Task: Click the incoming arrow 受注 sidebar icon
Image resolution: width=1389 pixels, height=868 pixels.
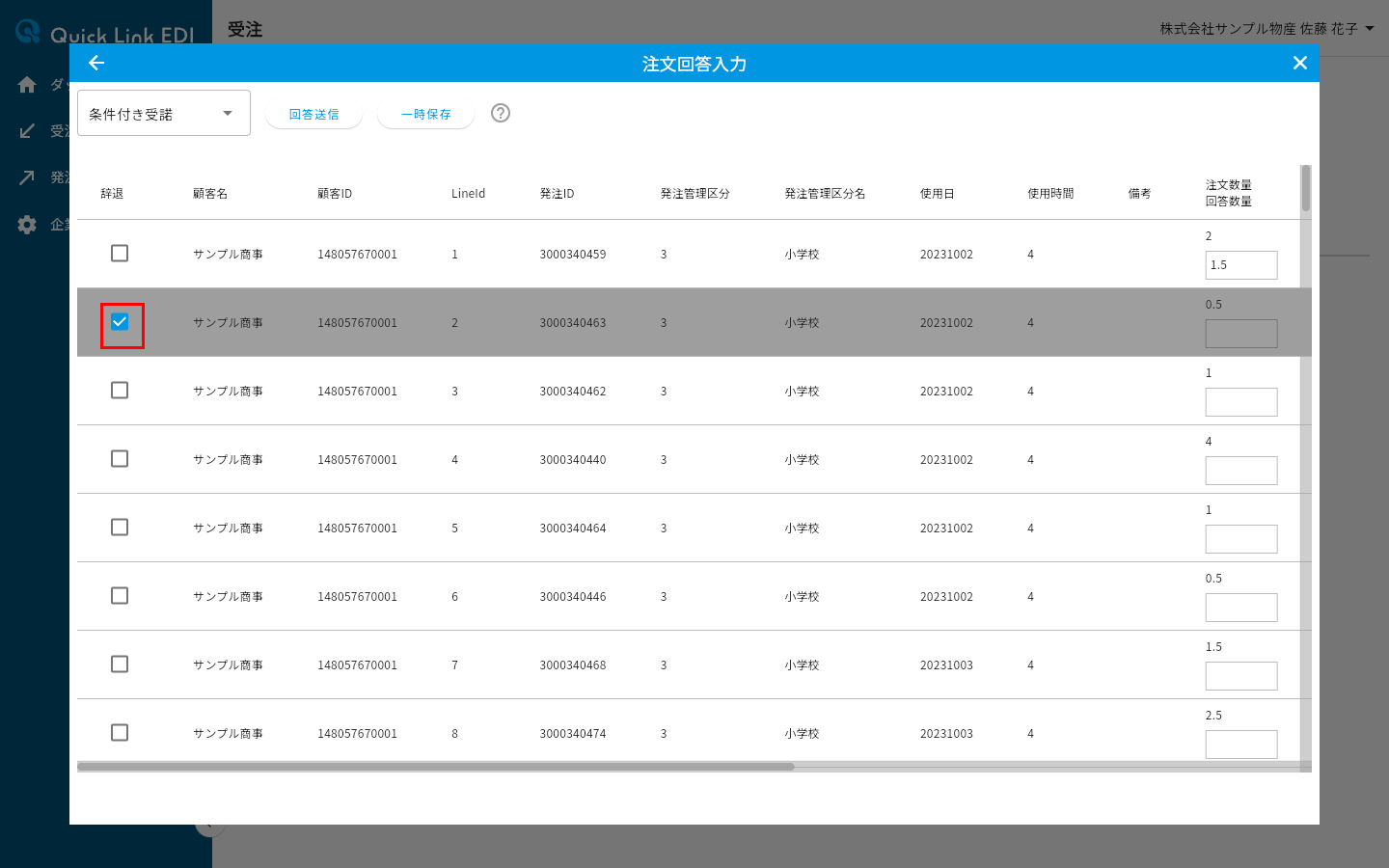Action: (x=27, y=131)
